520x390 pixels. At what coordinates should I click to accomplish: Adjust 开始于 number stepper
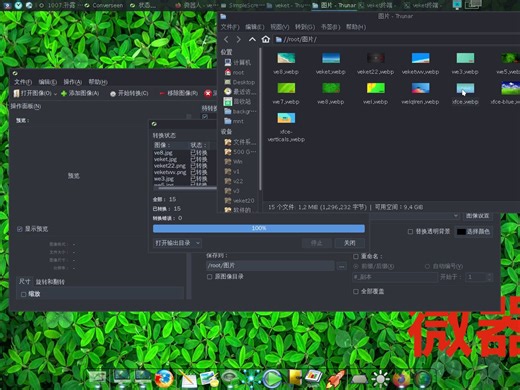(489, 277)
